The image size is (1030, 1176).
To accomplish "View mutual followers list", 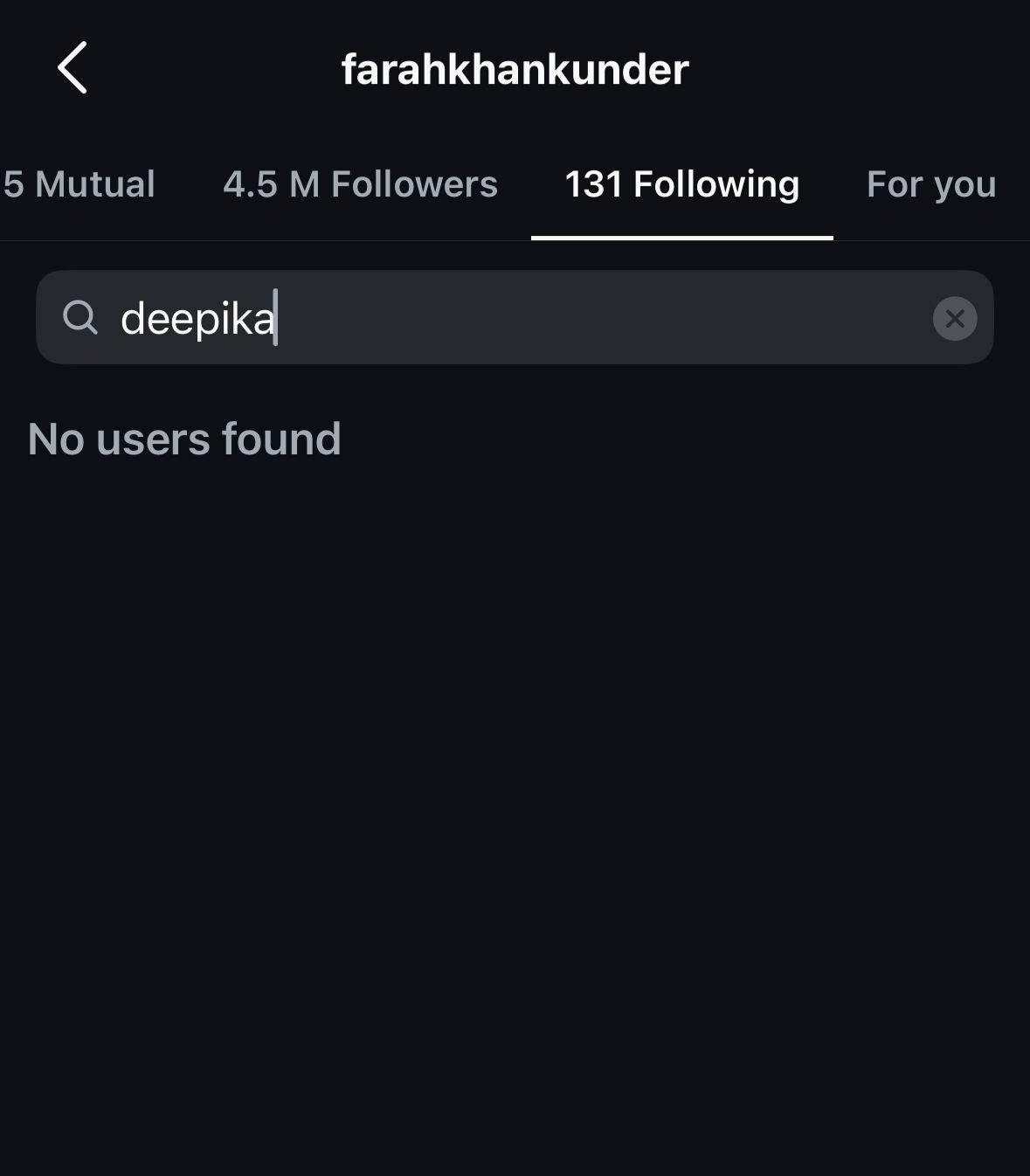I will [79, 184].
